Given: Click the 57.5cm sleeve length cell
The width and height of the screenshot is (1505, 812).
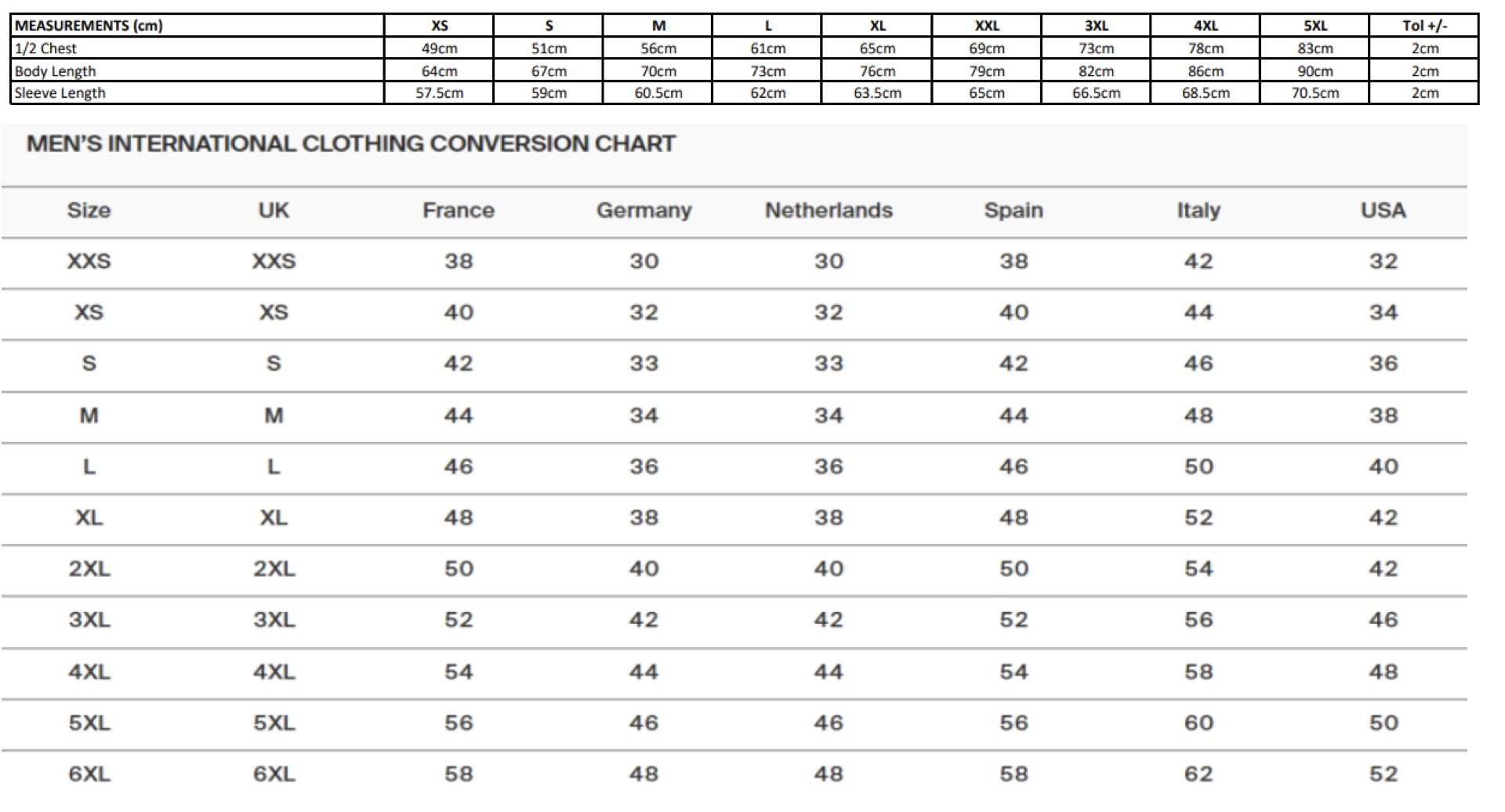Looking at the screenshot, I should coord(439,93).
